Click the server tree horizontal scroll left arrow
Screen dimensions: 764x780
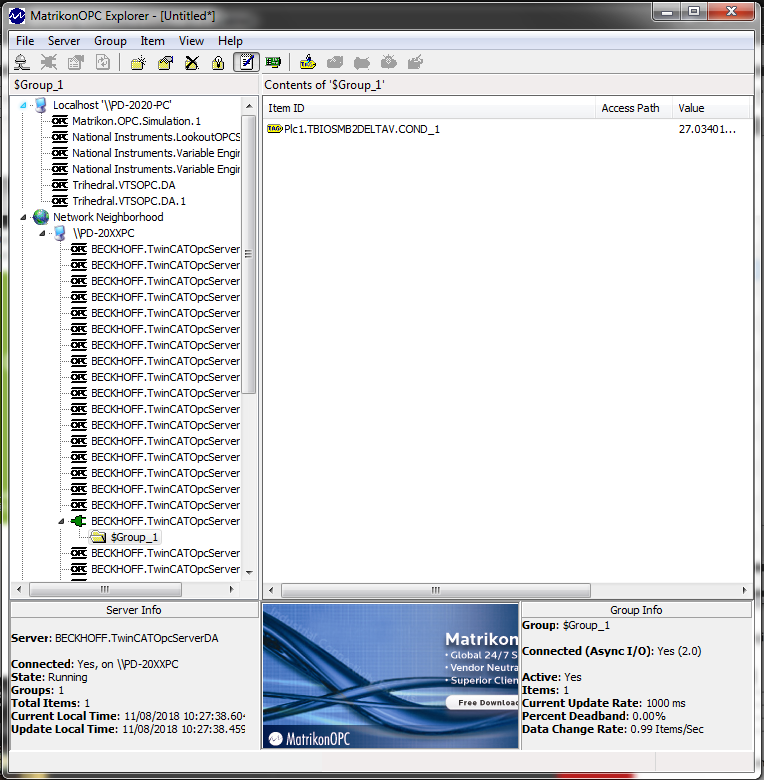(x=19, y=589)
